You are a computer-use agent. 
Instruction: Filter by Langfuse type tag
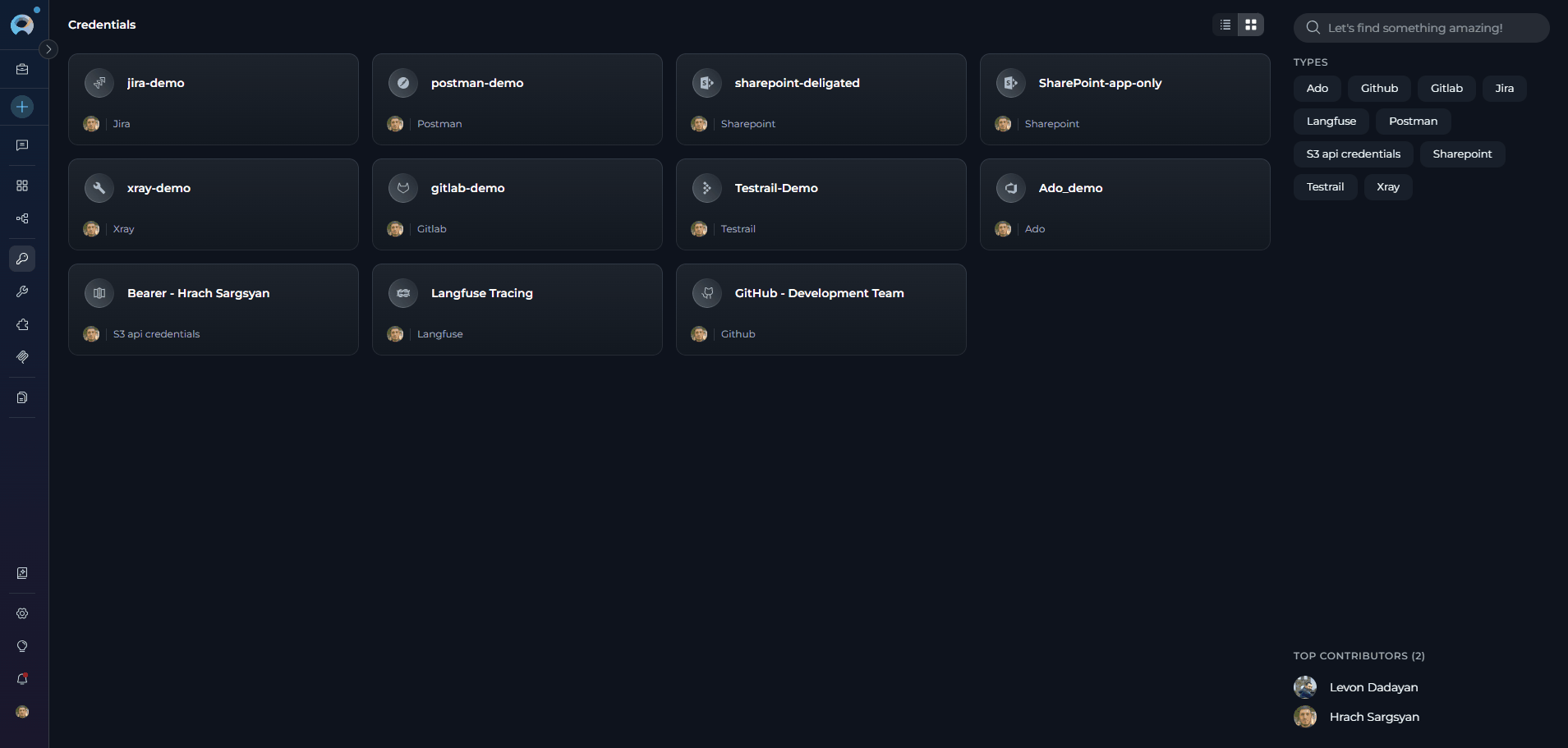pyautogui.click(x=1331, y=121)
